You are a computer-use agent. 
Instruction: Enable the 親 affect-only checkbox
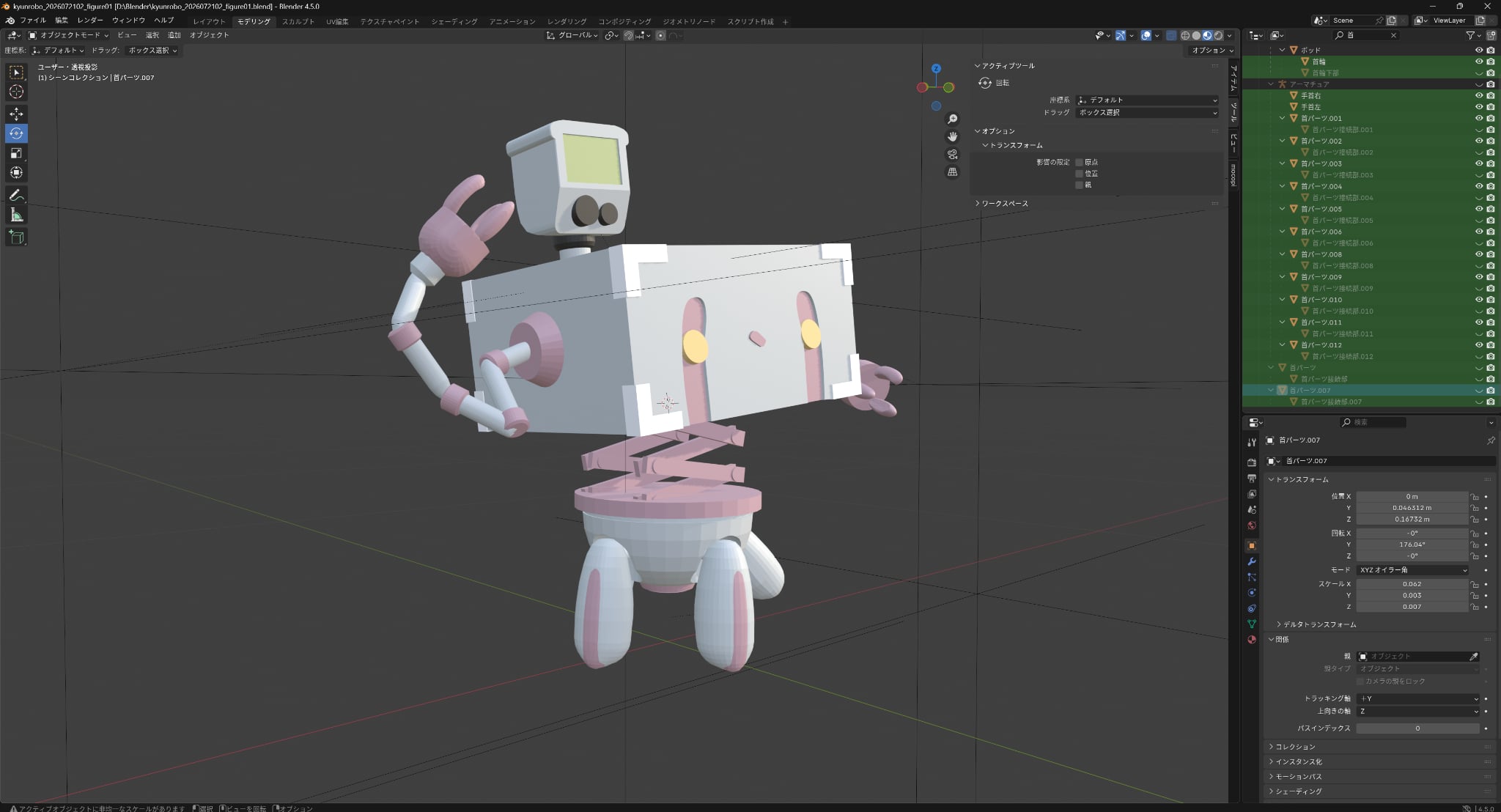(1079, 185)
